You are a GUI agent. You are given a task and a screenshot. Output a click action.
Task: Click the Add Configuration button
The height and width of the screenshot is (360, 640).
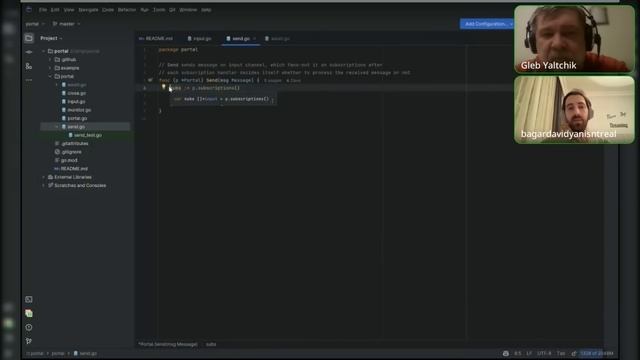[487, 24]
